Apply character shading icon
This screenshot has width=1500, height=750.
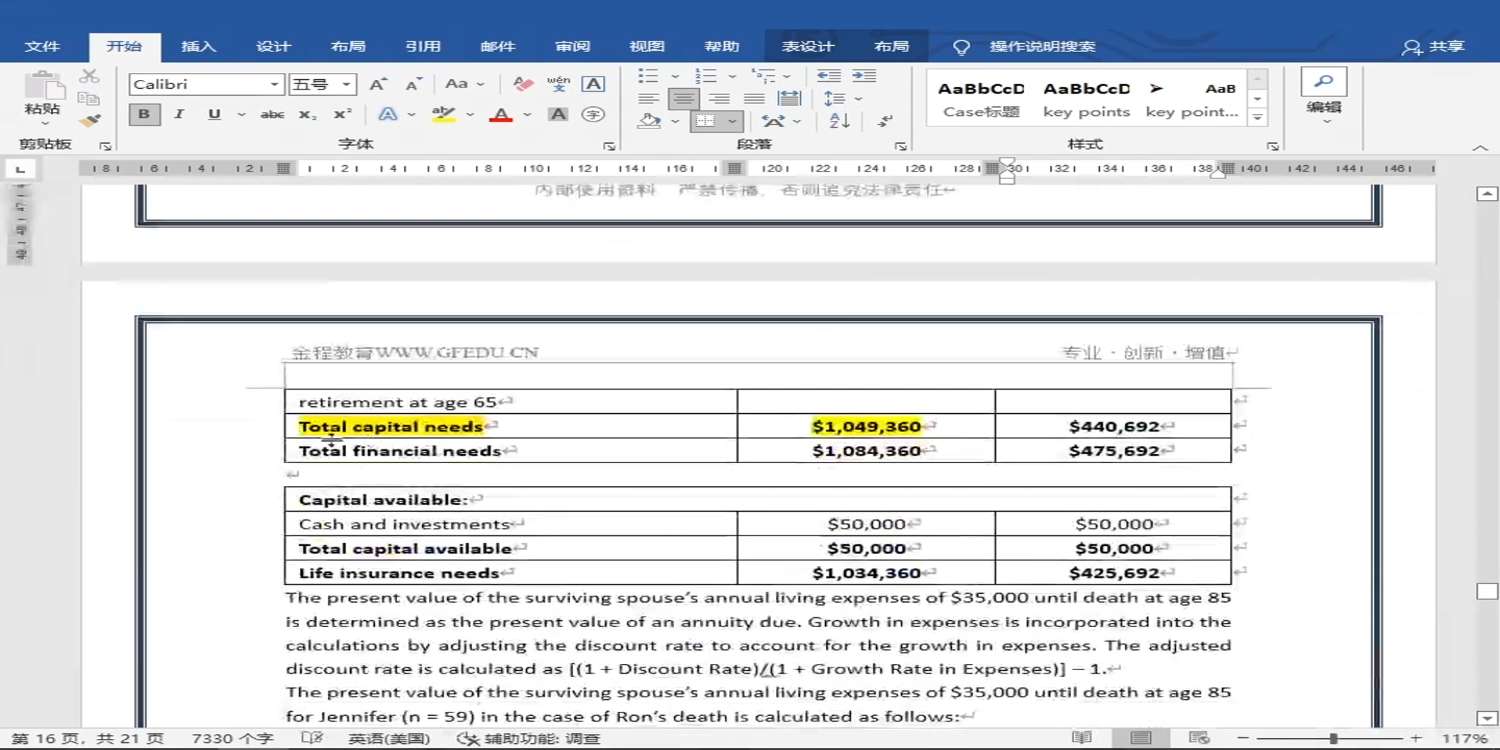[x=558, y=115]
